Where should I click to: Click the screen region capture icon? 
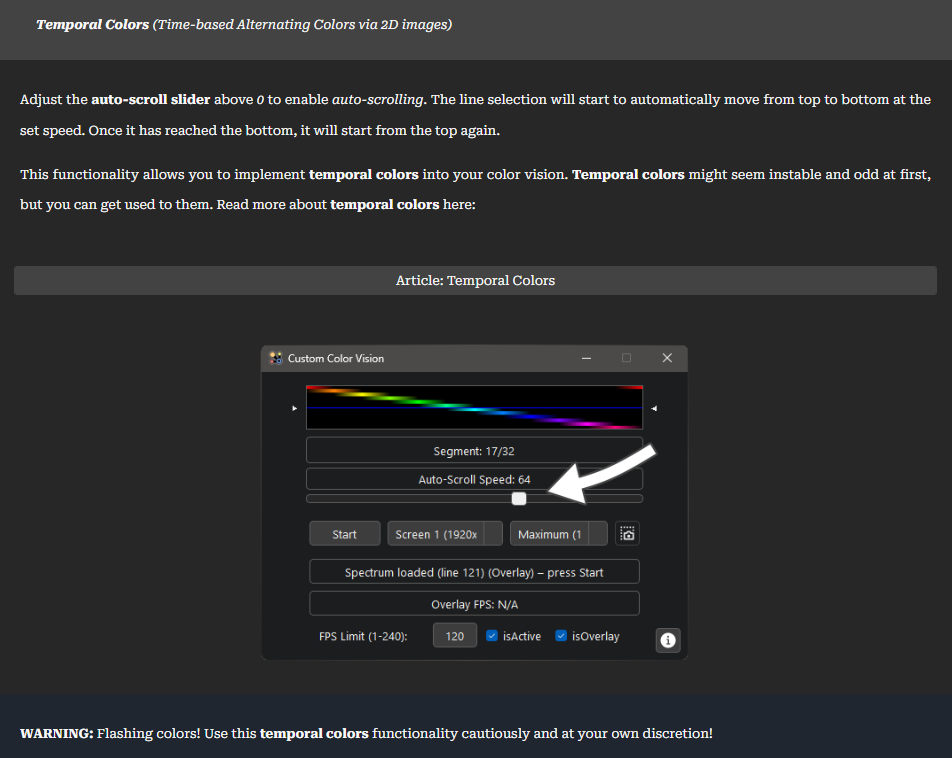[627, 534]
